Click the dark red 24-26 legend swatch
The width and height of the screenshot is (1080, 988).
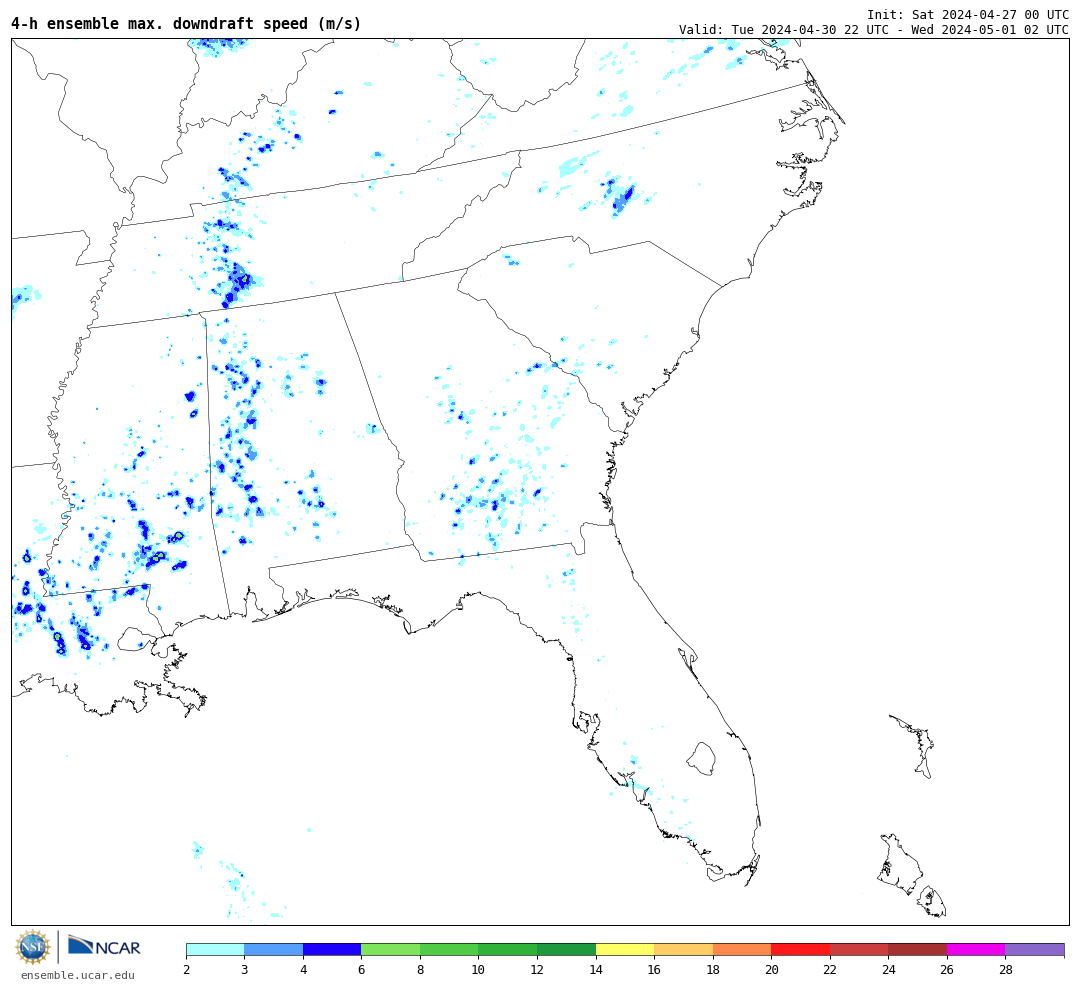pos(917,949)
